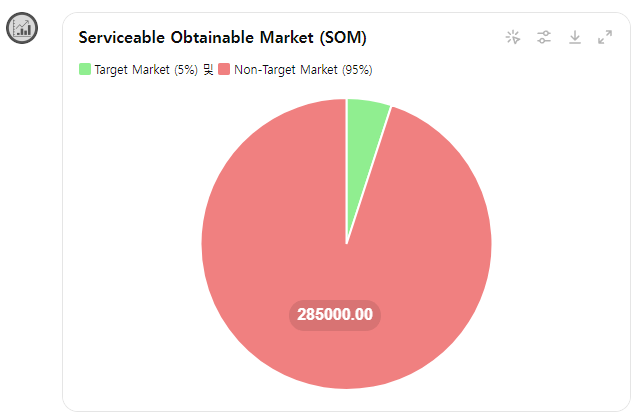Click the chart assistant avatar icon
The height and width of the screenshot is (417, 643).
click(22, 28)
